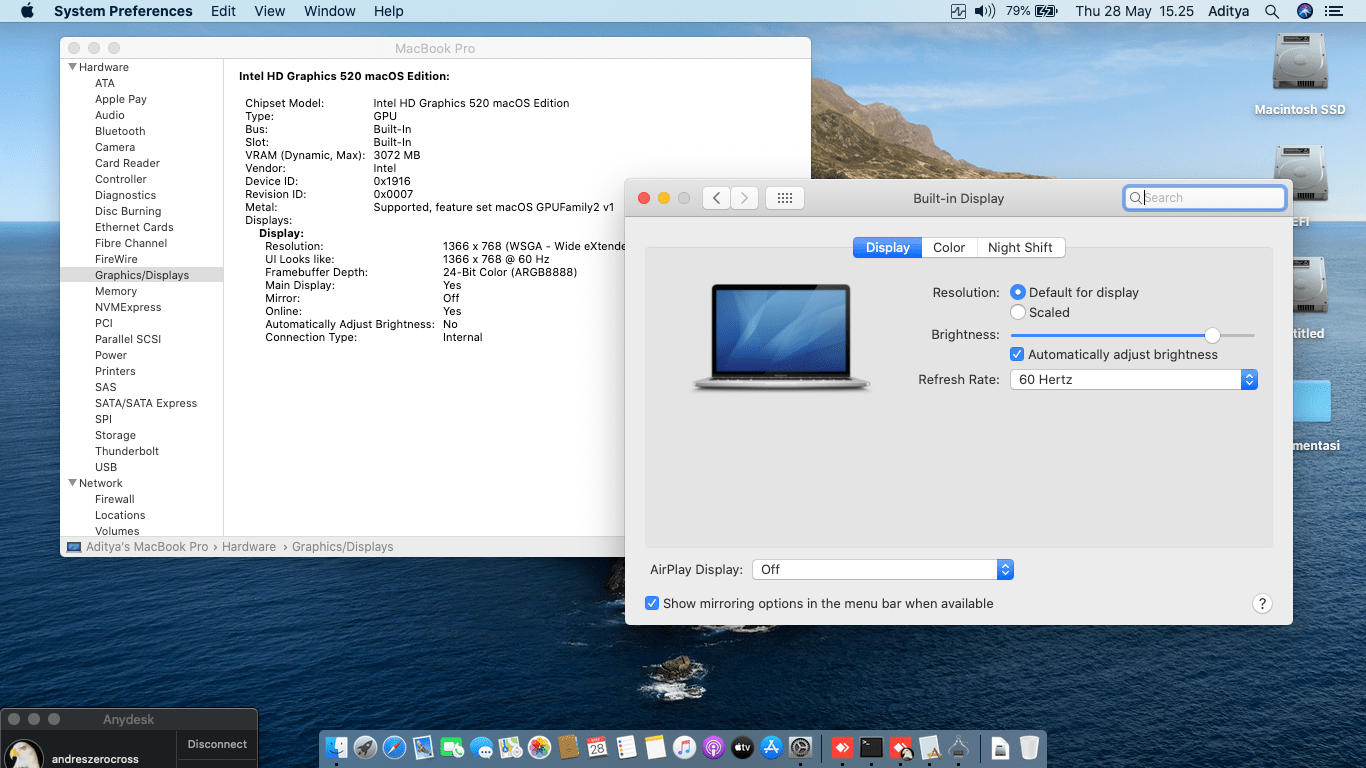The image size is (1366, 768).
Task: Click the forward arrow in Built-in Display
Action: (x=744, y=198)
